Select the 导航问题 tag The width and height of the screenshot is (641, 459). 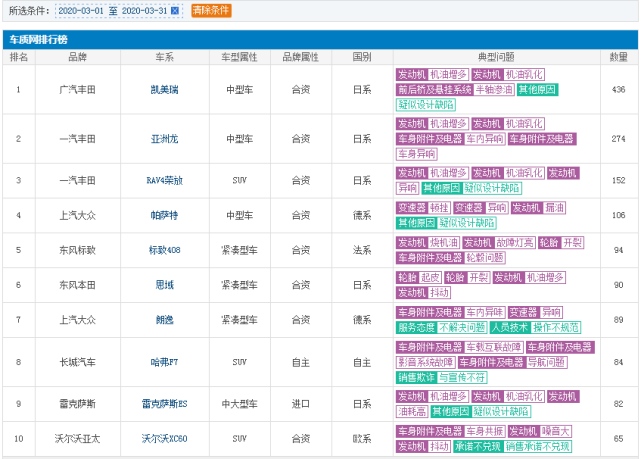(x=547, y=362)
